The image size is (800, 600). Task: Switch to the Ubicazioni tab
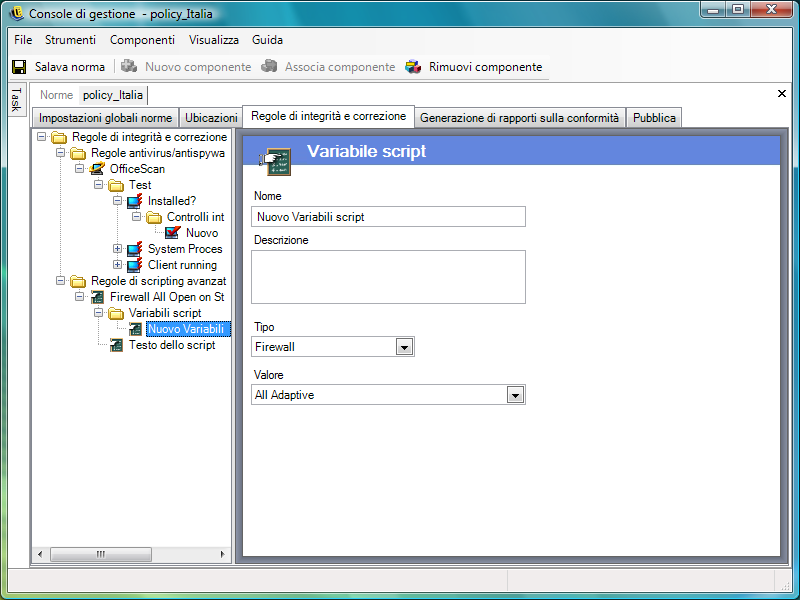pyautogui.click(x=211, y=118)
